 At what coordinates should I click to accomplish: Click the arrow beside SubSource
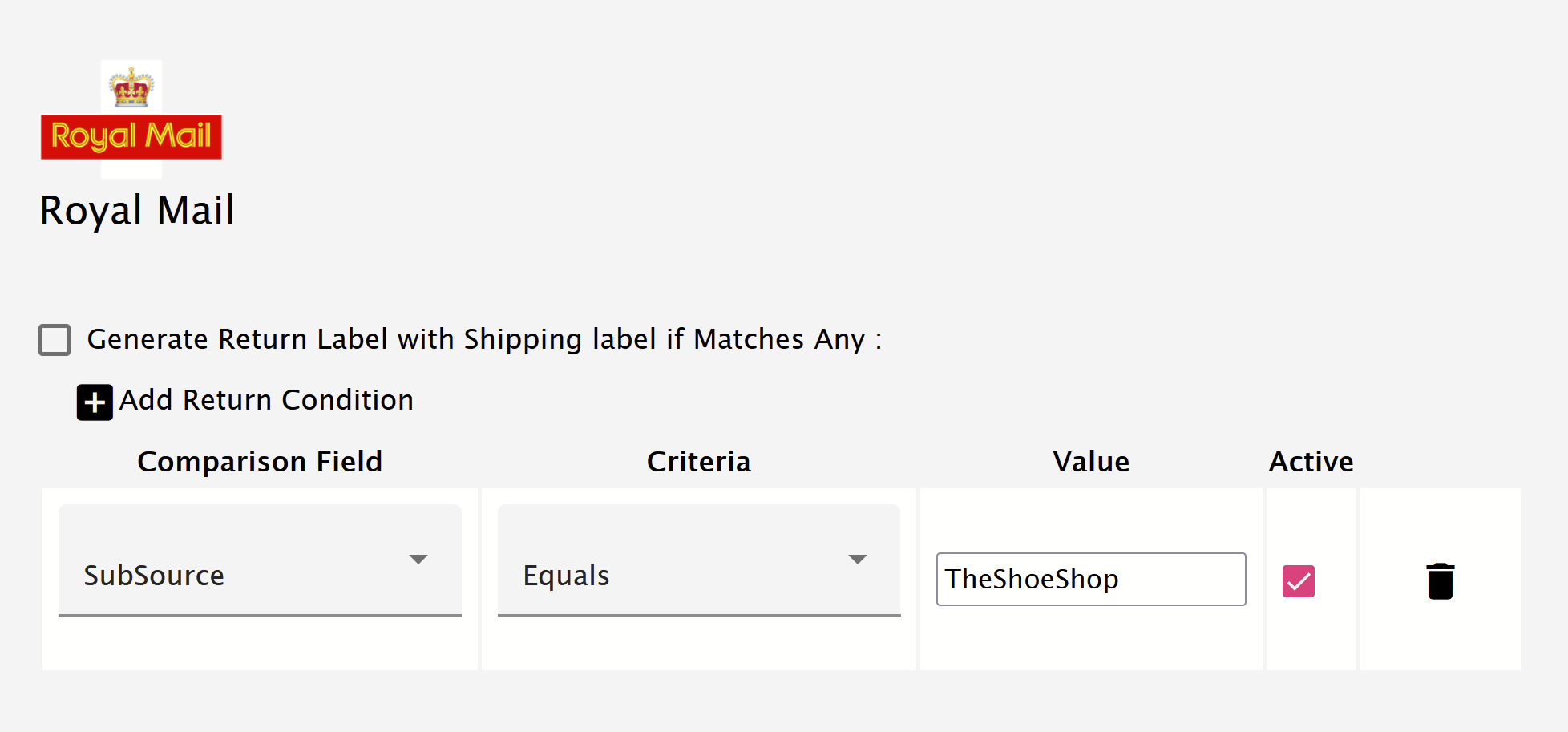(x=418, y=560)
